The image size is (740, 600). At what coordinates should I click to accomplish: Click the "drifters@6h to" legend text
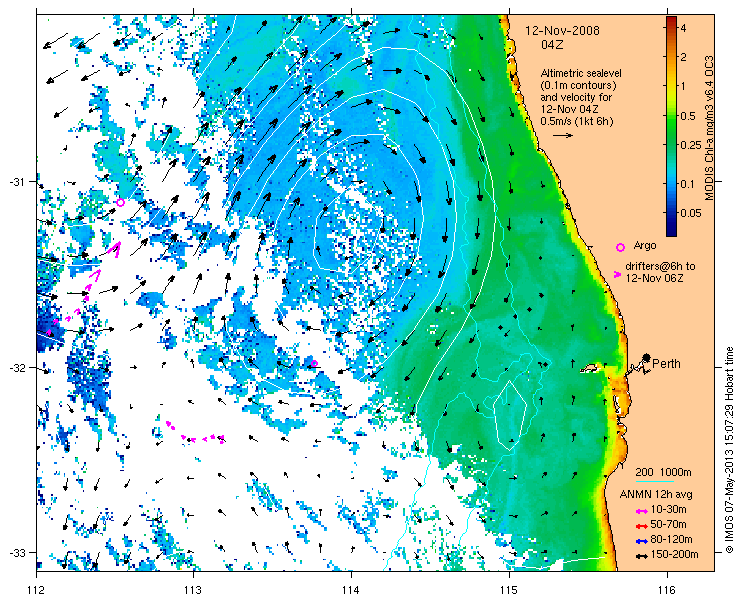tap(660, 266)
